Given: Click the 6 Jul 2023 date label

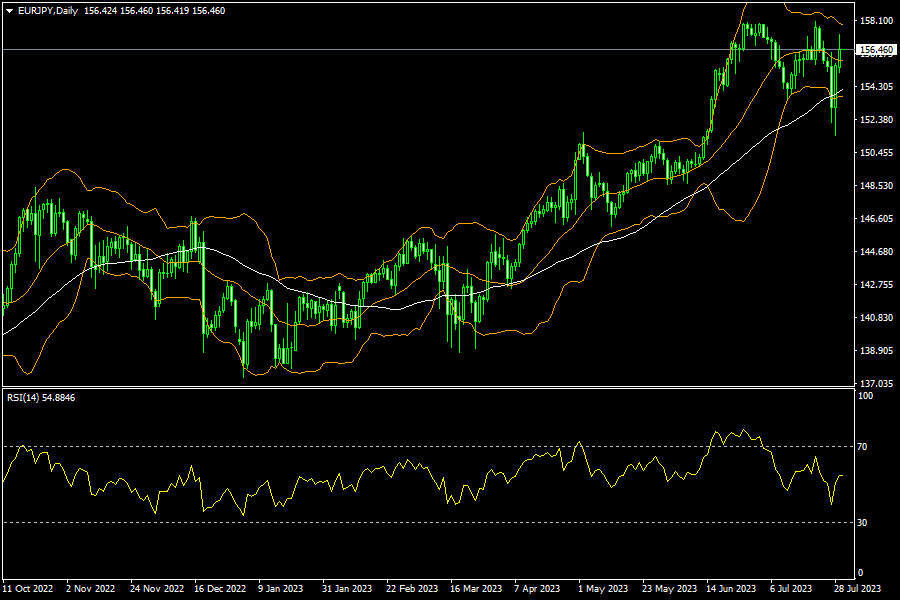Looking at the screenshot, I should (791, 589).
